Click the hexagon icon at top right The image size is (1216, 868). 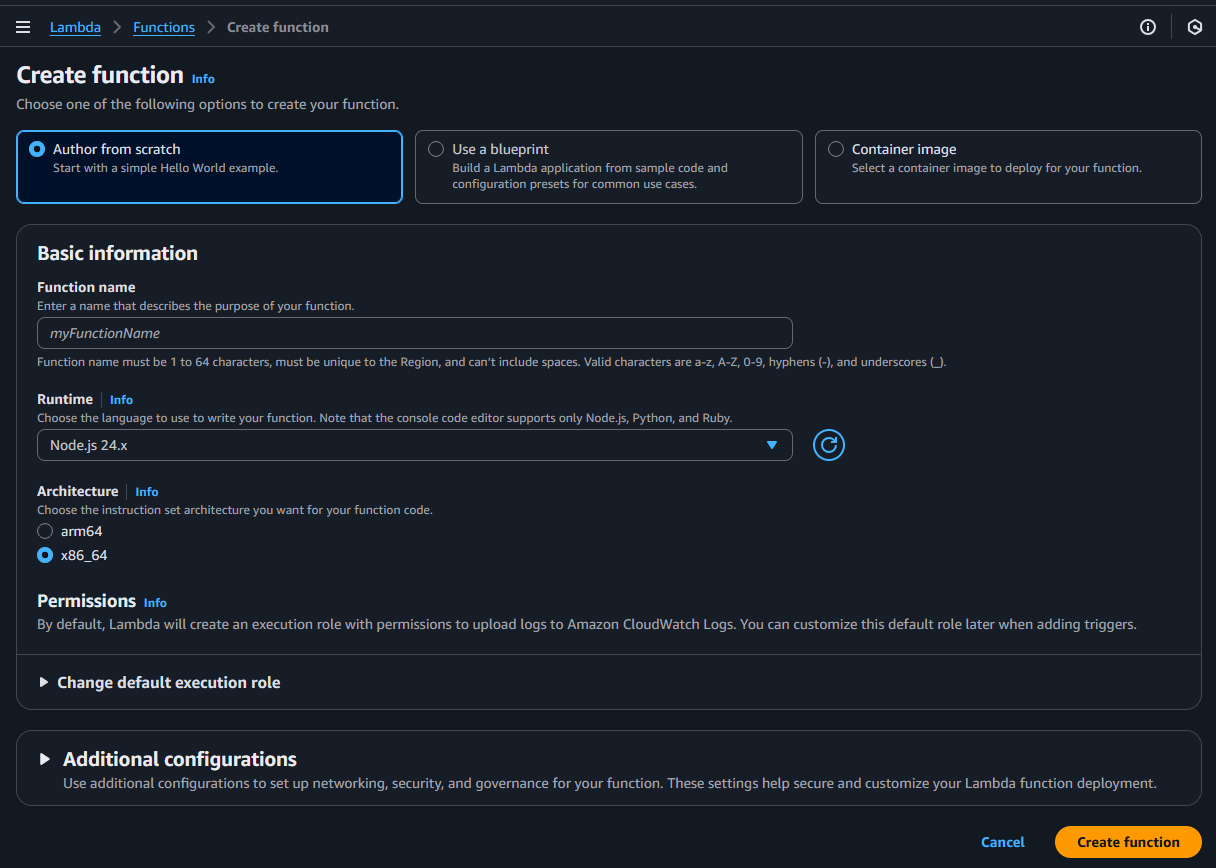click(x=1194, y=27)
